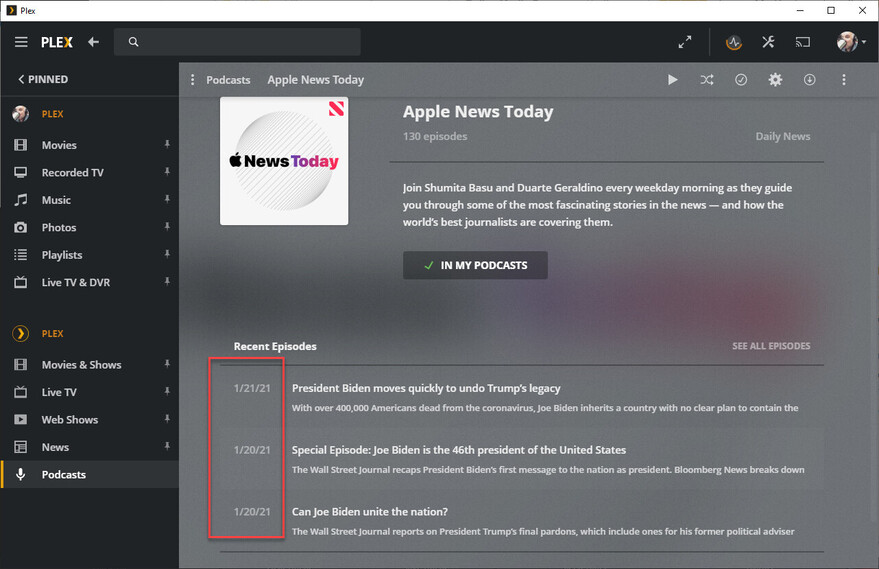Open Live TV & DVR

point(76,283)
